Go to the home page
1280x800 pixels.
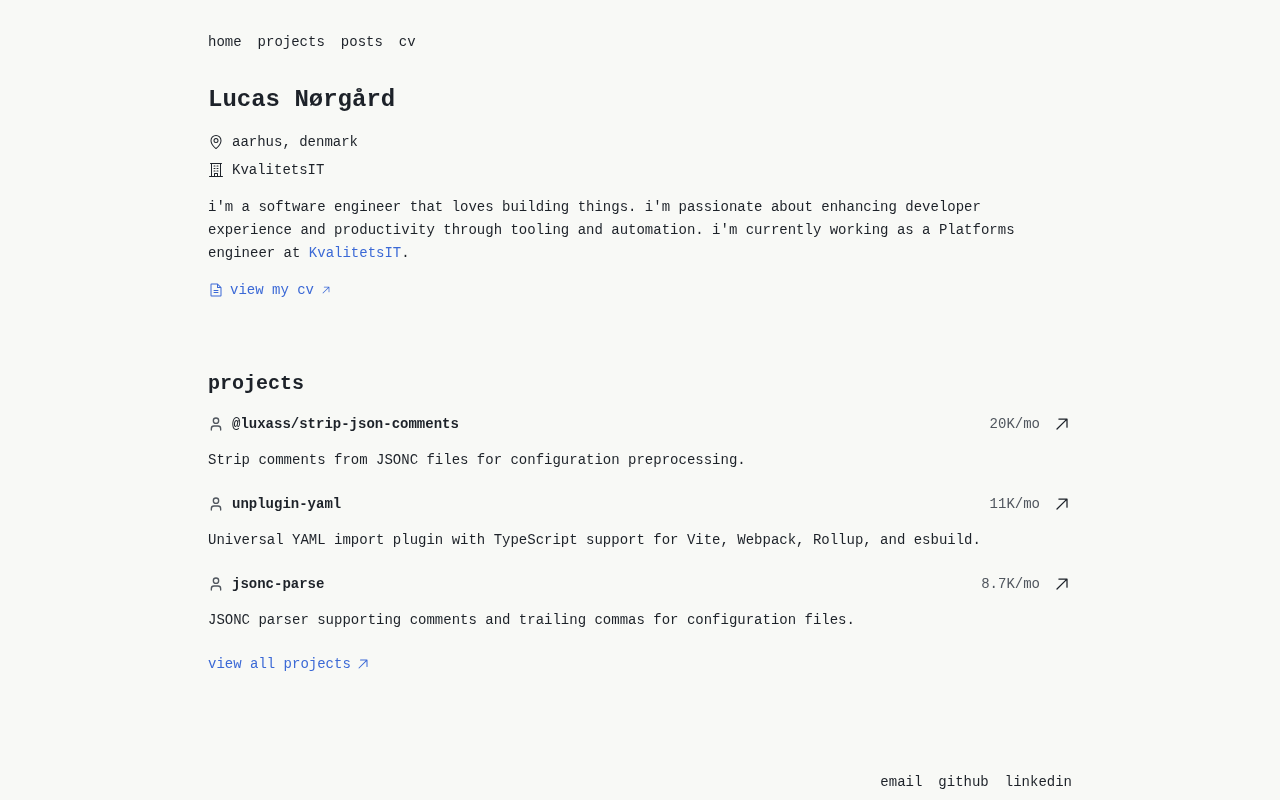coord(225,42)
